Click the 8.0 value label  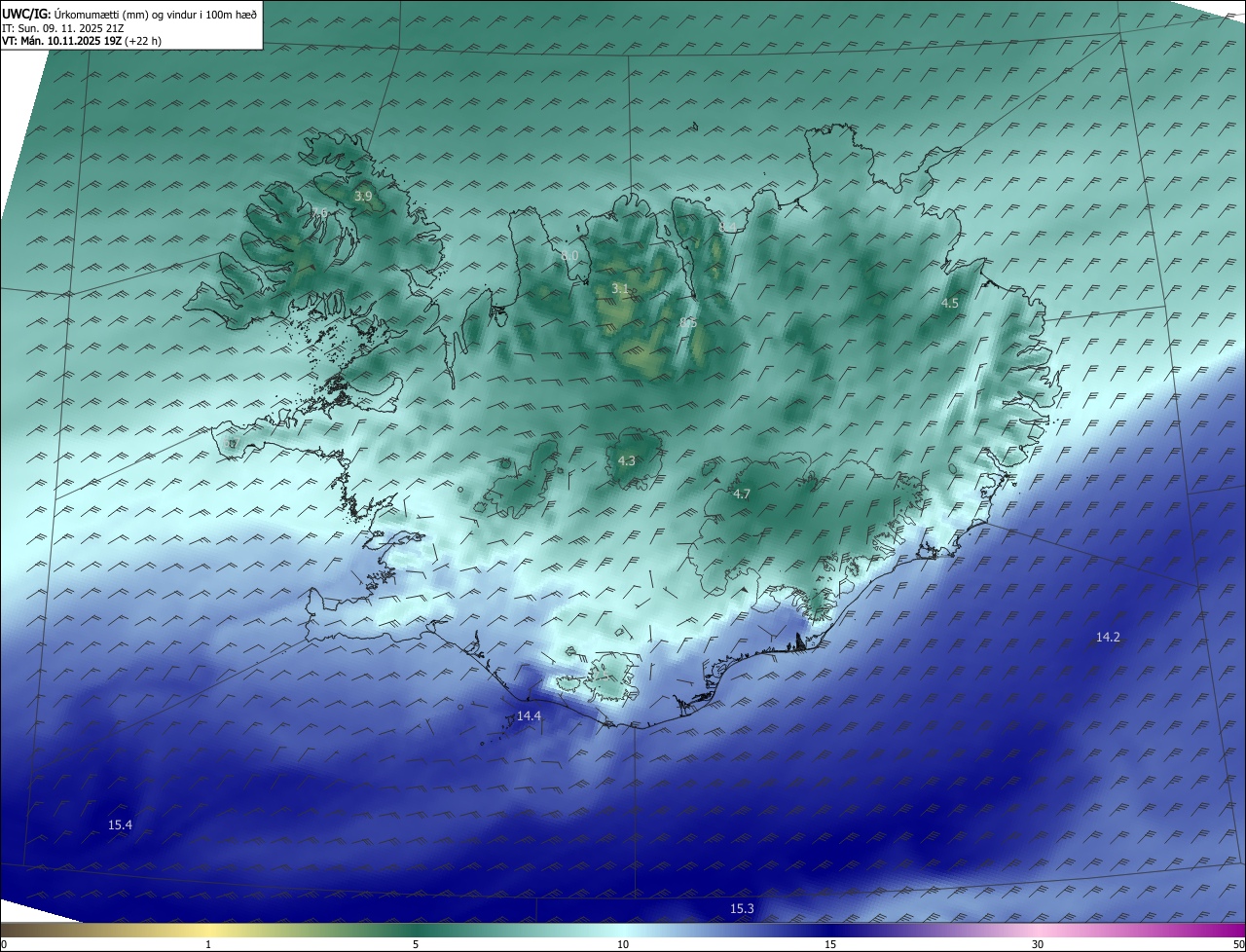(569, 256)
